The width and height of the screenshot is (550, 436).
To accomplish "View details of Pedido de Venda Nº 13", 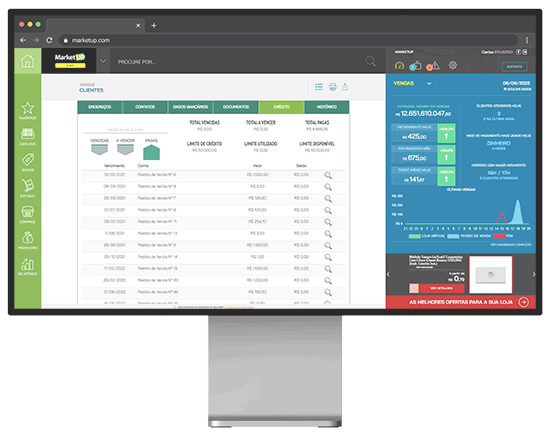I will [328, 234].
